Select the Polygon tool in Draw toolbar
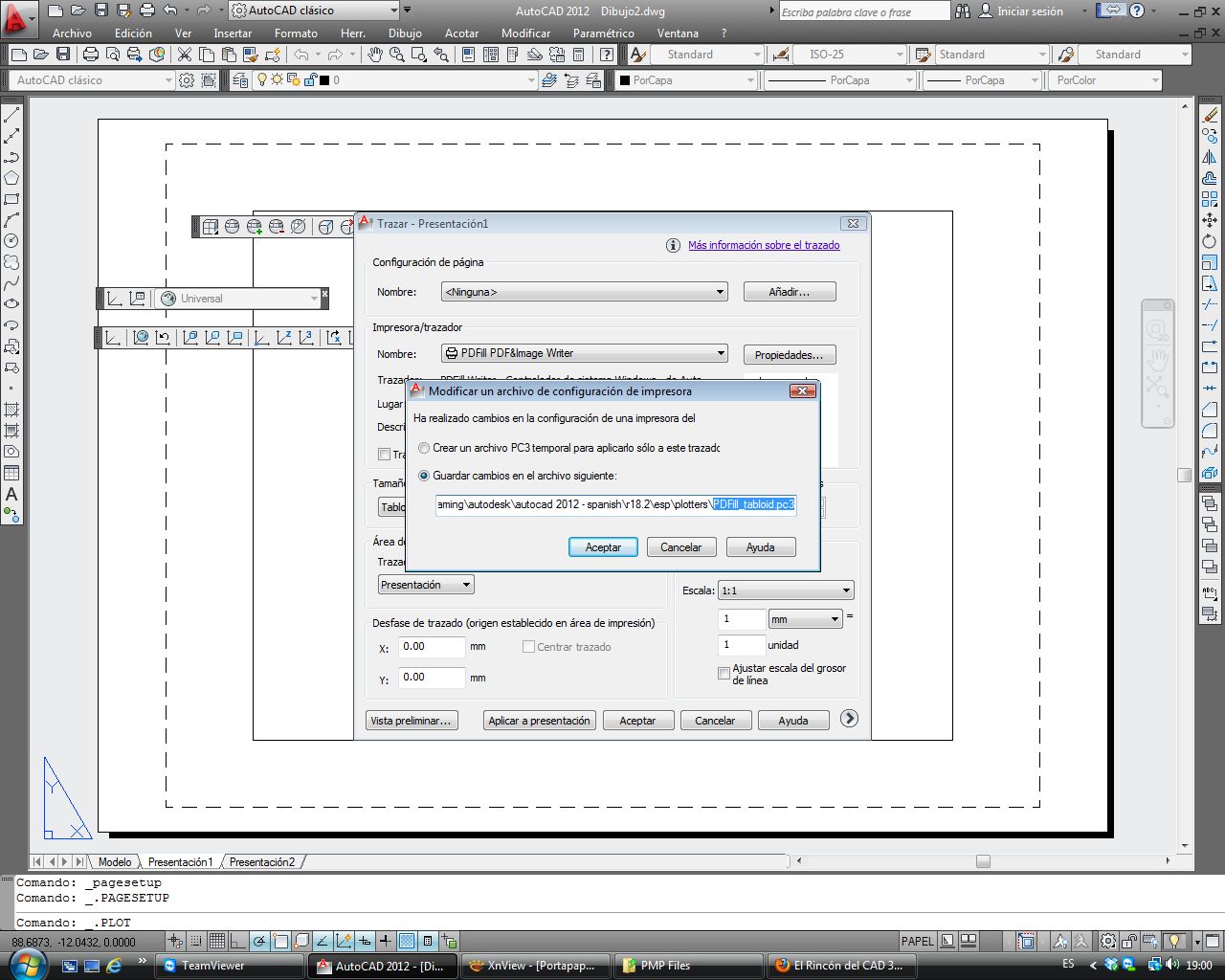Viewport: 1225px width, 980px height. (x=11, y=178)
